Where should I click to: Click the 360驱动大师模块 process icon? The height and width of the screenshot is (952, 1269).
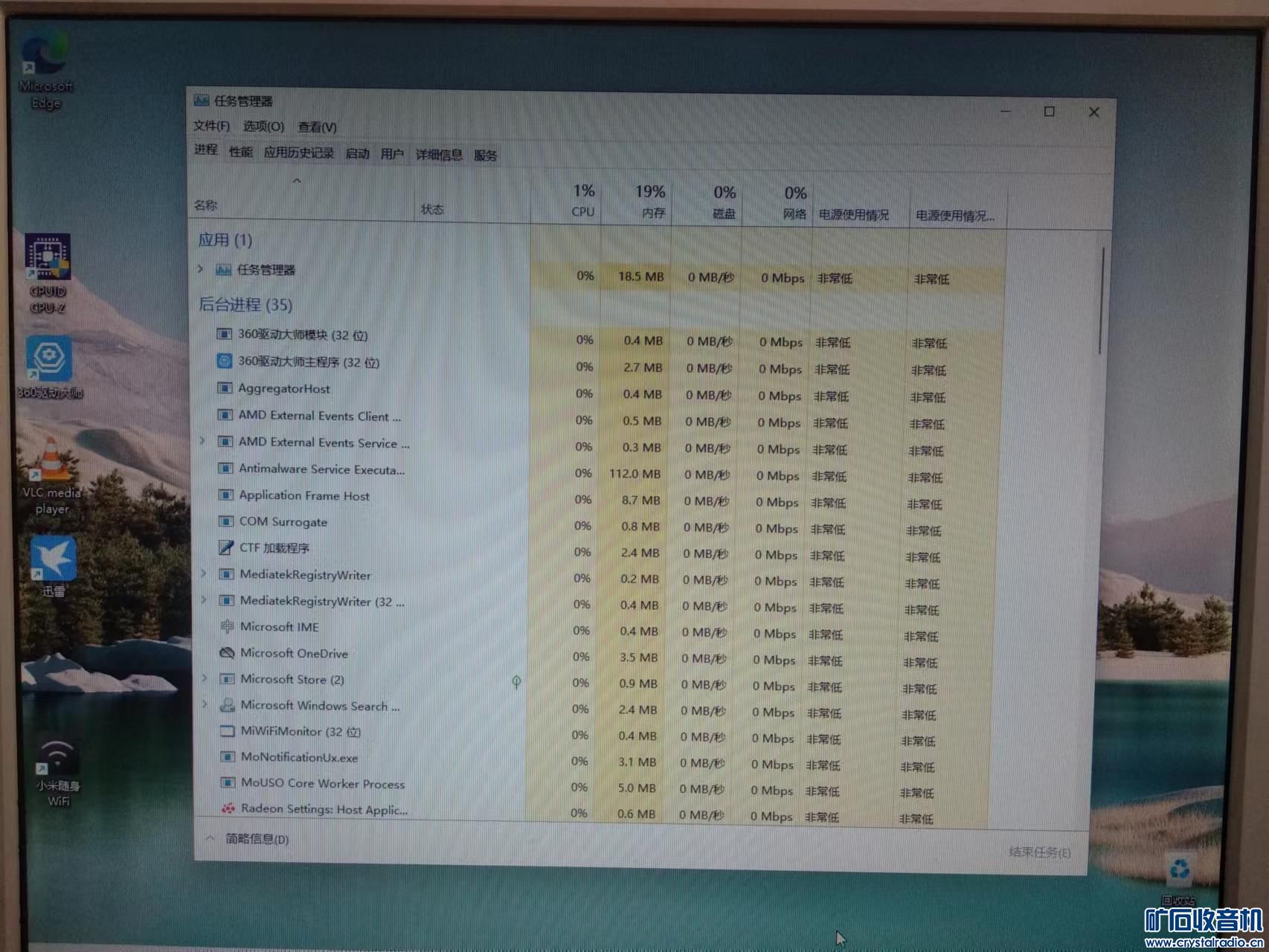click(x=224, y=334)
